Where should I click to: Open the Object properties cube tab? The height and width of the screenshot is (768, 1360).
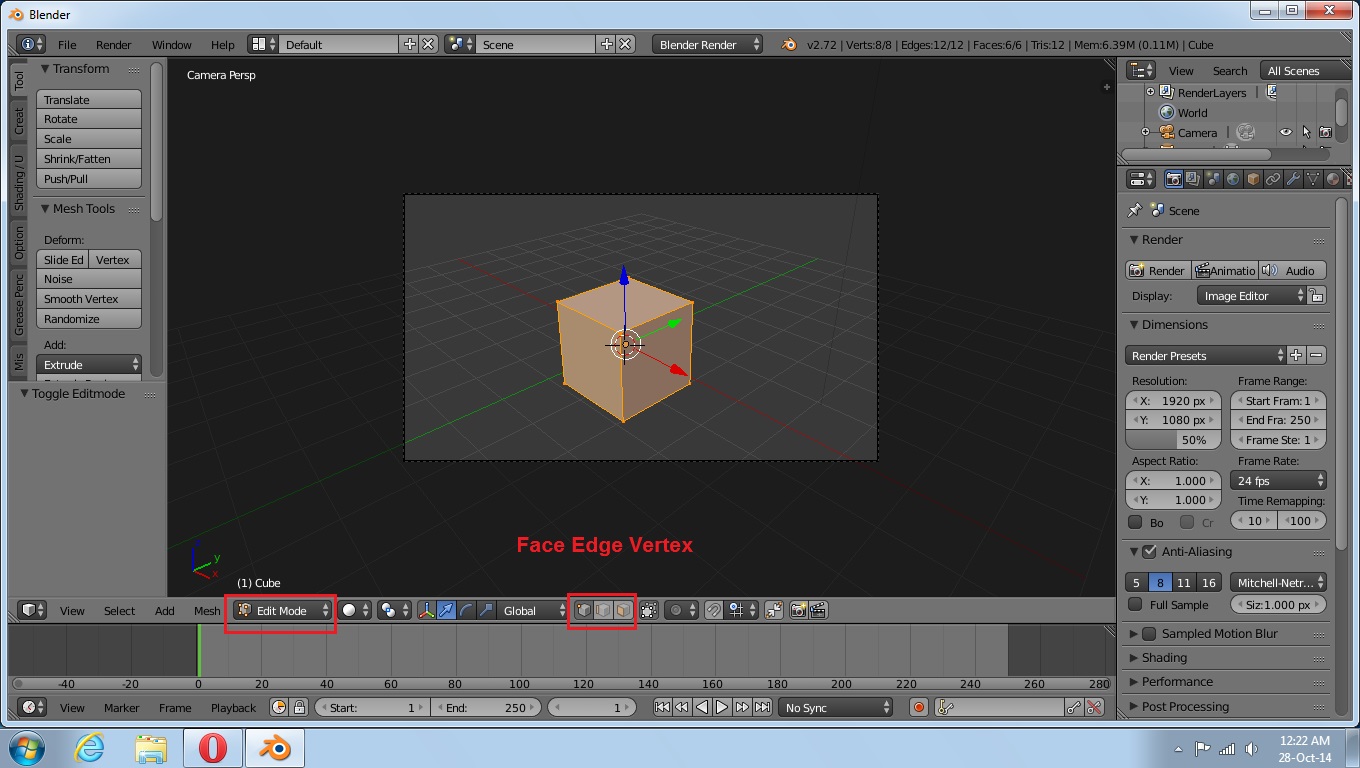pos(1253,179)
